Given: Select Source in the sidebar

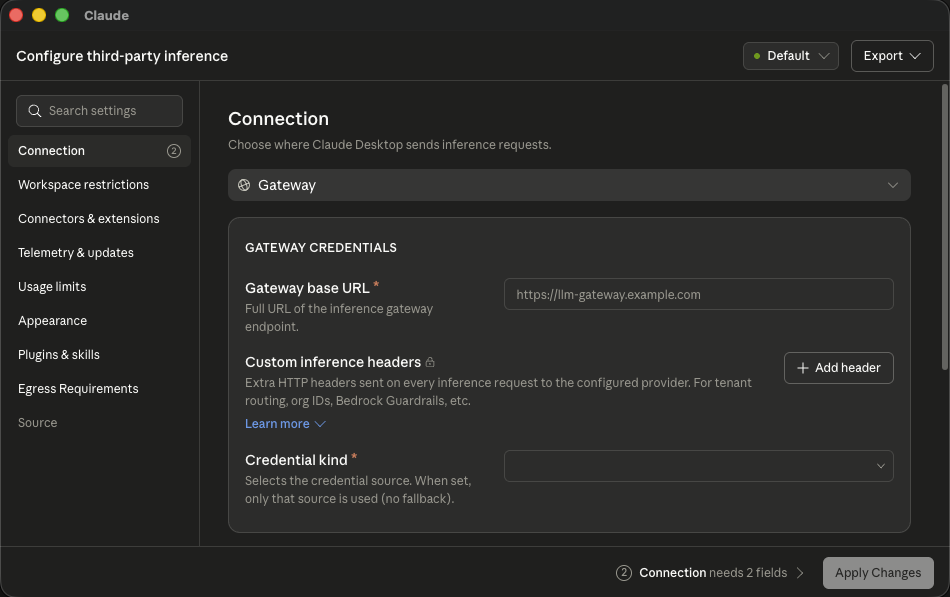Looking at the screenshot, I should pyautogui.click(x=38, y=422).
